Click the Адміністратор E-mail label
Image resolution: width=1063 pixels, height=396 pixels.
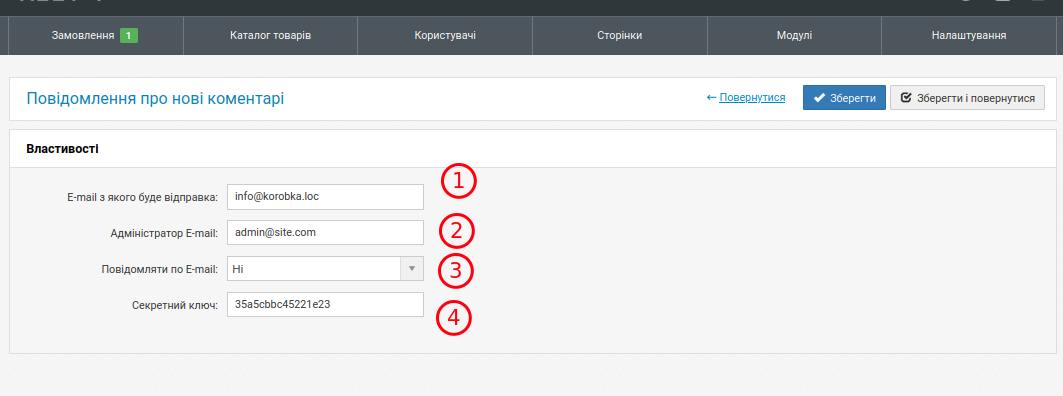click(163, 233)
